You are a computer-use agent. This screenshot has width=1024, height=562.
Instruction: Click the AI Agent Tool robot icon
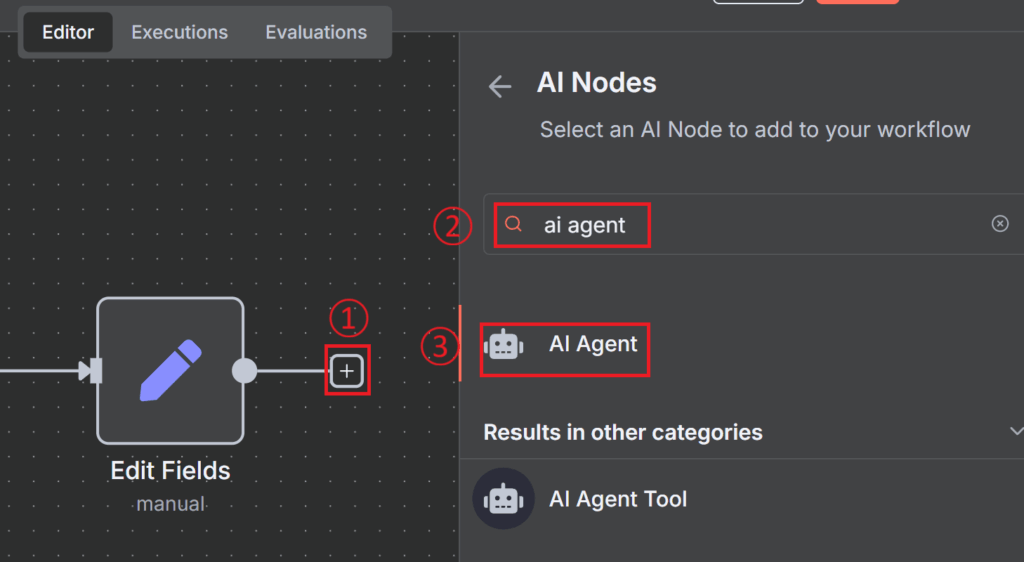[503, 498]
